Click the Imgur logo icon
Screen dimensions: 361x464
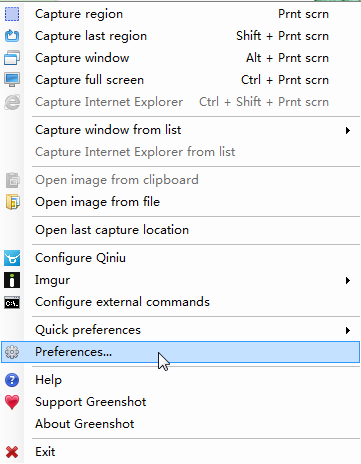point(12,280)
